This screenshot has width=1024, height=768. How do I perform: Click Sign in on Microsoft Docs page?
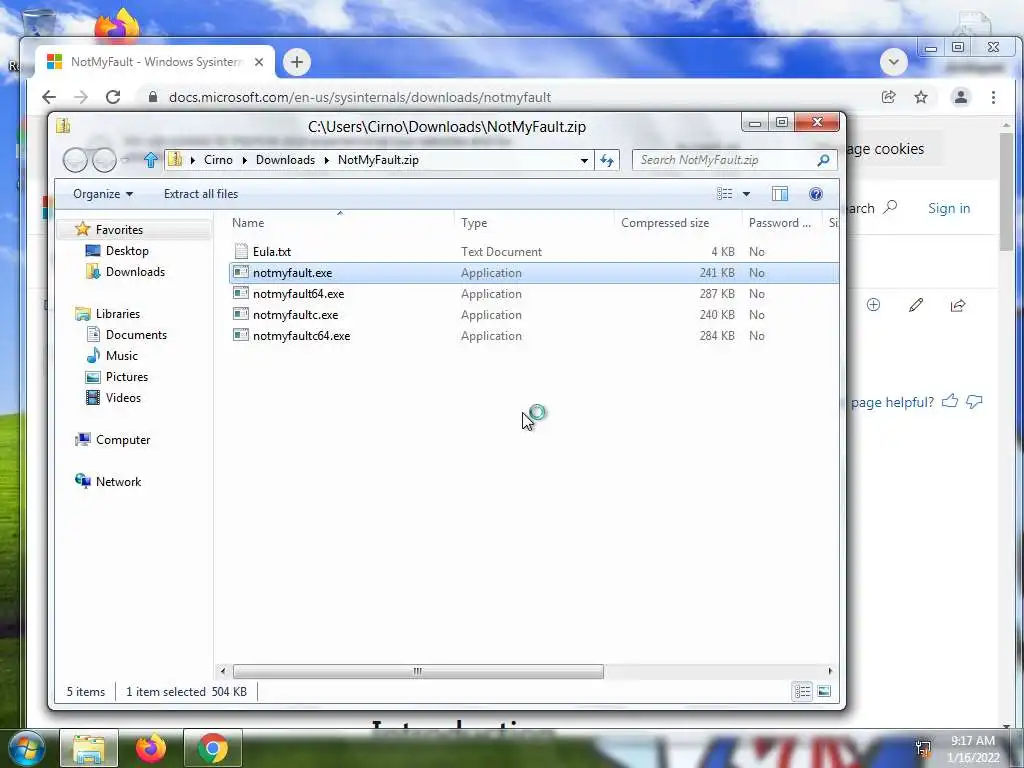[949, 208]
